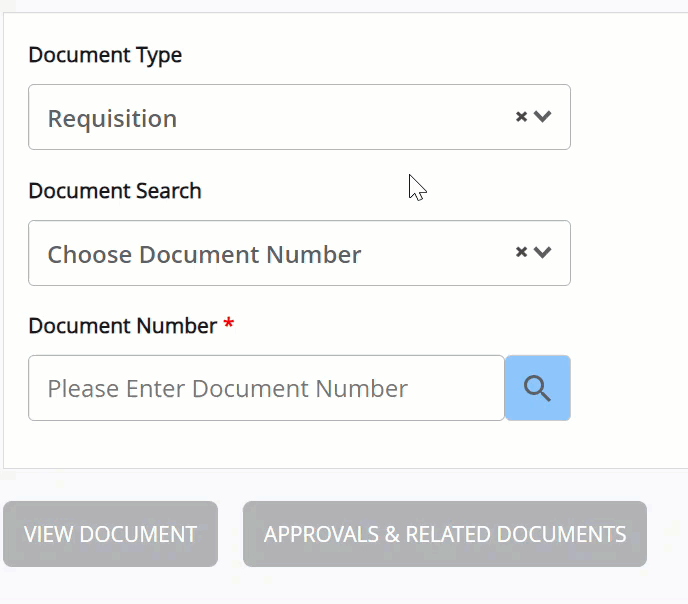Clear the Document Type selection with the ×

pos(521,117)
